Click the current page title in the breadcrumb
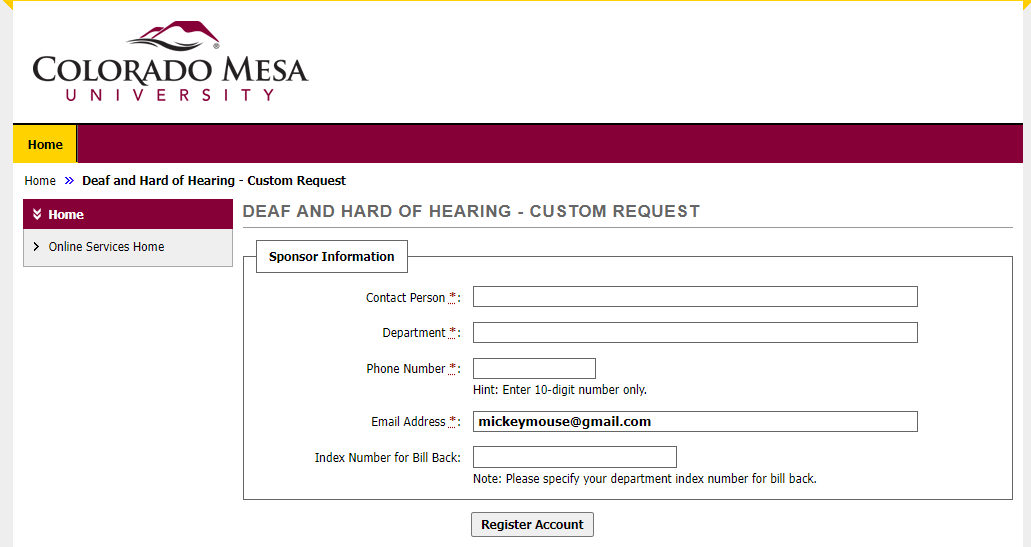Screen dimensions: 1031x547 (x=214, y=181)
